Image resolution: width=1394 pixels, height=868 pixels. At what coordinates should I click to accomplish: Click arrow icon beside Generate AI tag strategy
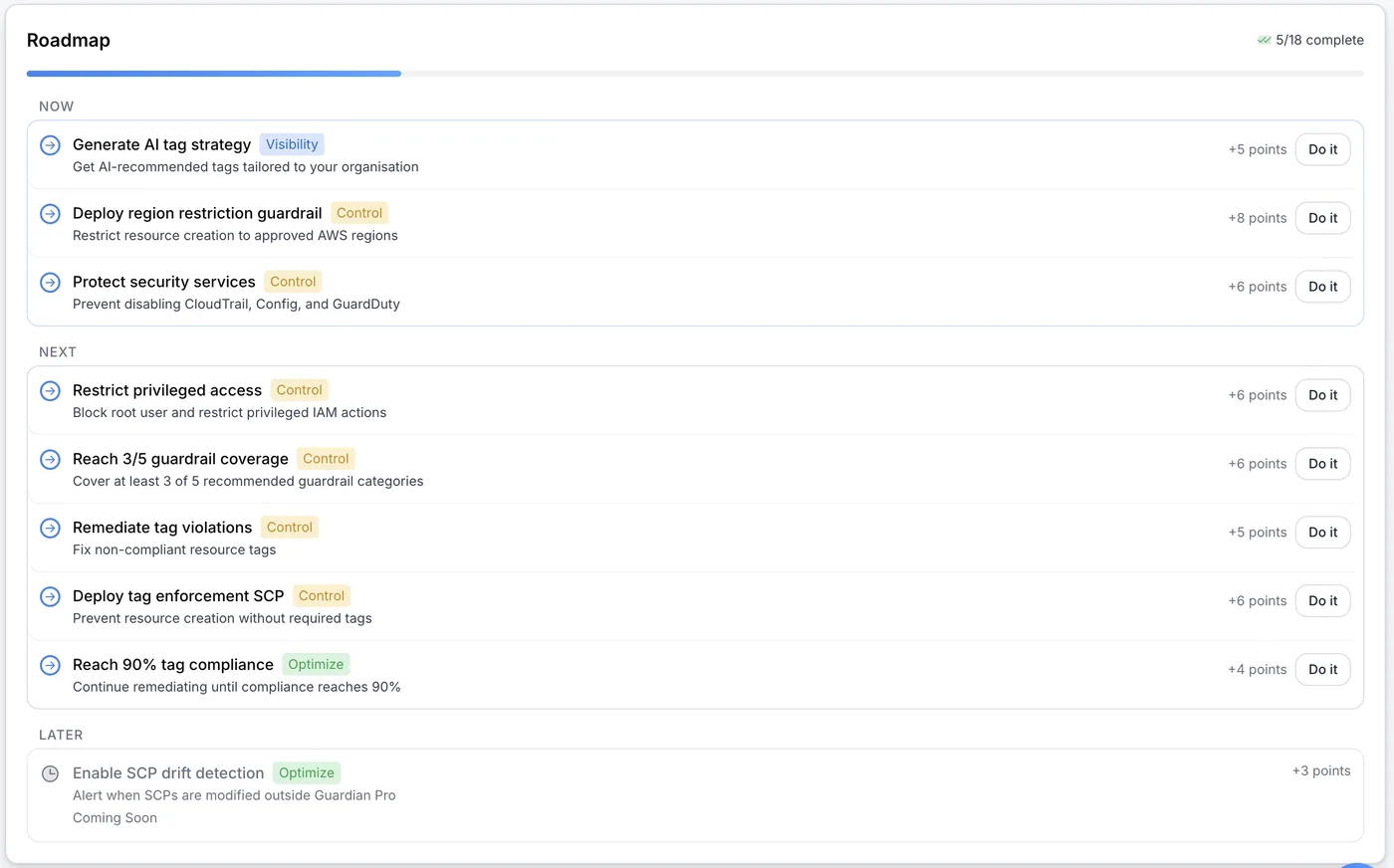[x=50, y=145]
